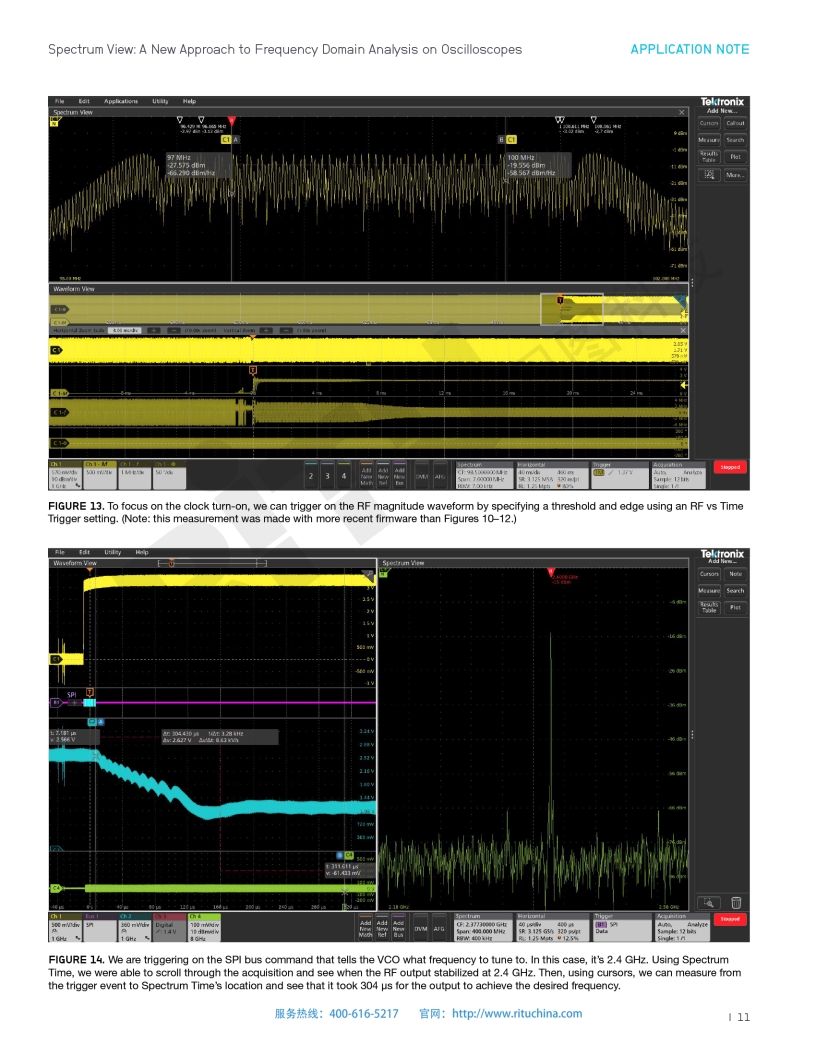Expand the More... button in Figure 13 scope
This screenshot has height=1056, width=816.
coord(735,175)
